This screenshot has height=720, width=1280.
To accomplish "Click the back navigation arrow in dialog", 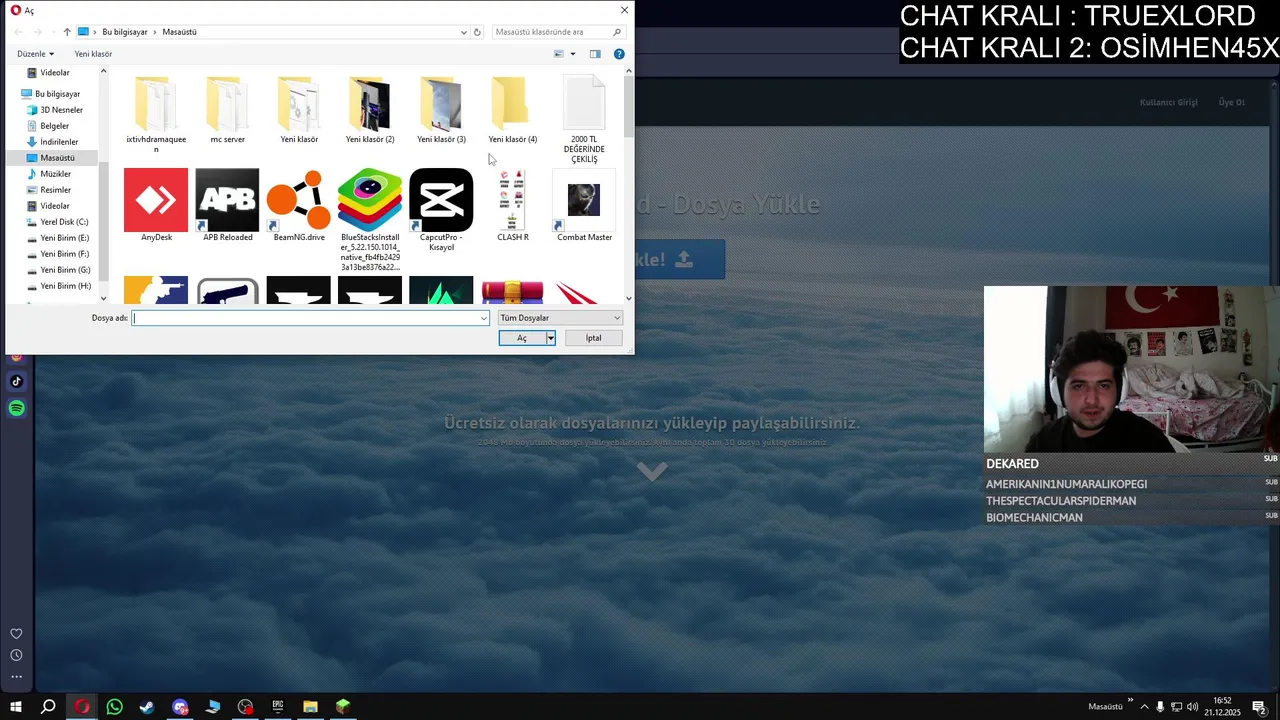I will [17, 32].
